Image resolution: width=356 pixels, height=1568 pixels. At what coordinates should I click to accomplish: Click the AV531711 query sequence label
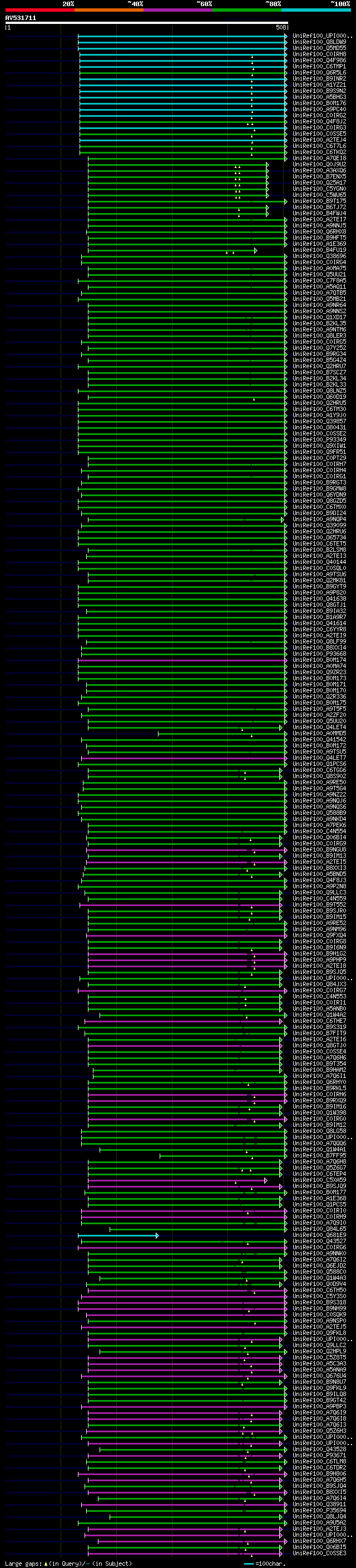(x=21, y=18)
